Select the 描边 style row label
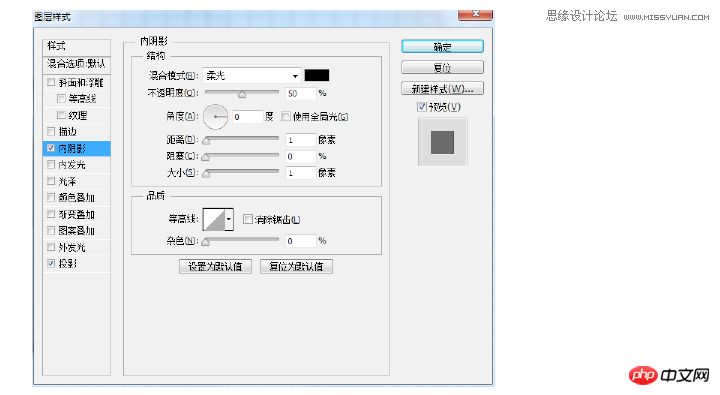 [68, 131]
